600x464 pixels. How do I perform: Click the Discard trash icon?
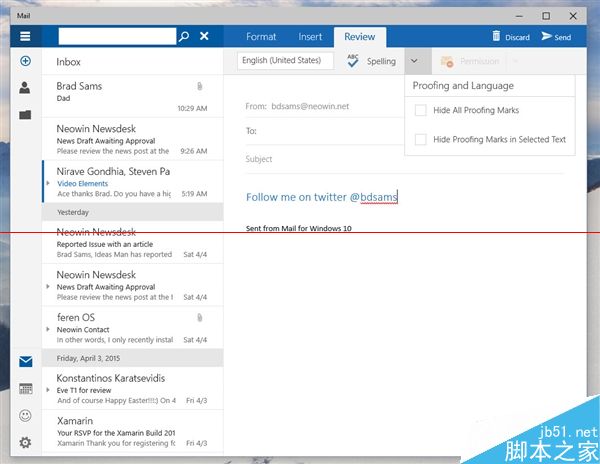496,36
